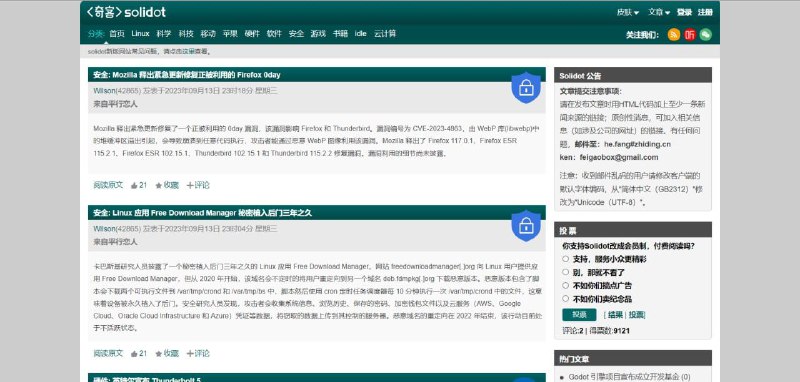Go to 首页 in the navigation bar
This screenshot has width=800, height=382.
tap(117, 34)
